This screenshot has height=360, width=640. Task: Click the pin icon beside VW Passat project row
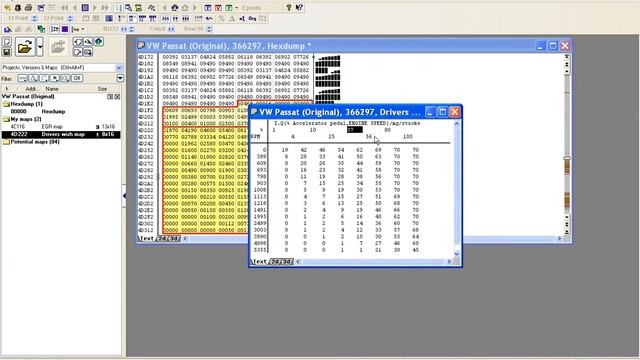[110, 97]
